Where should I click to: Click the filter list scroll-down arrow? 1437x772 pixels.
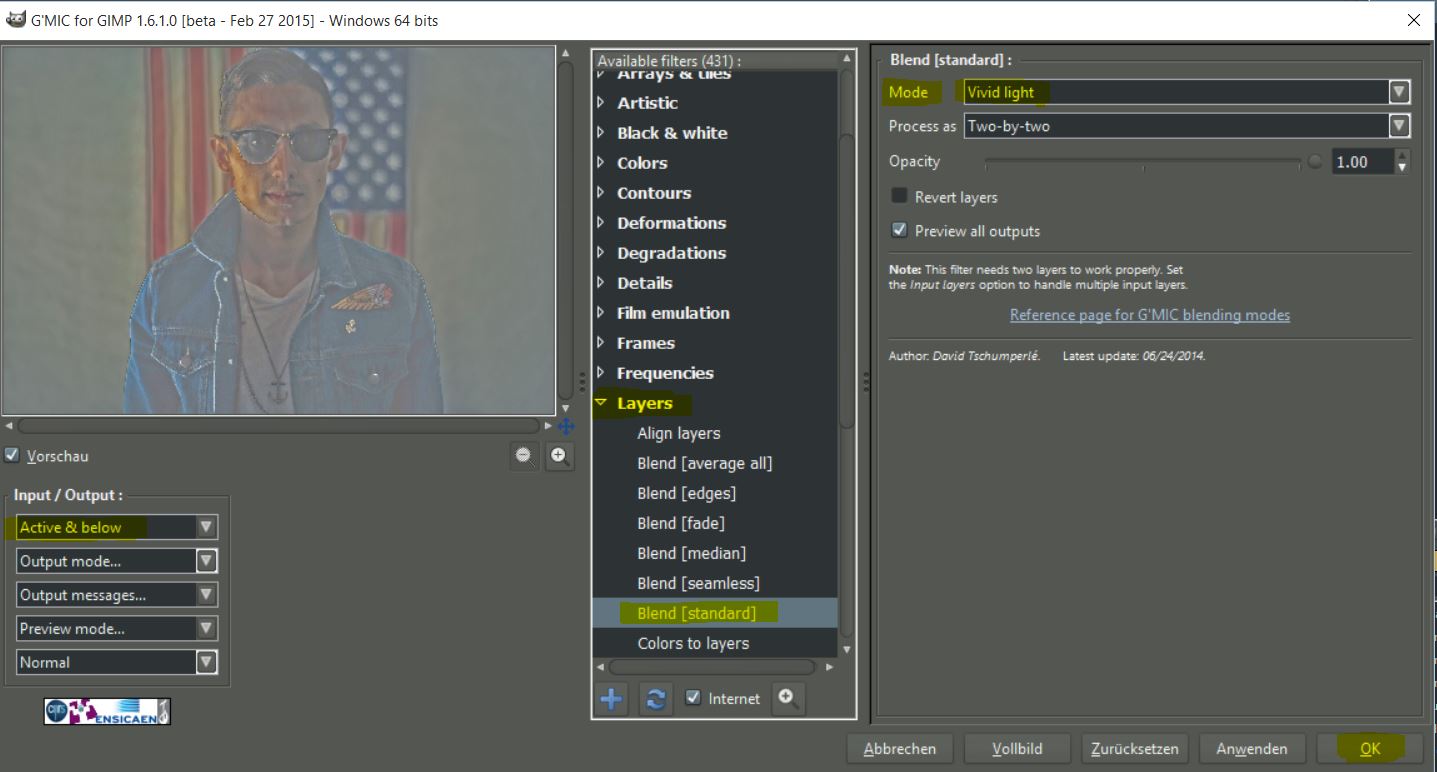[847, 650]
